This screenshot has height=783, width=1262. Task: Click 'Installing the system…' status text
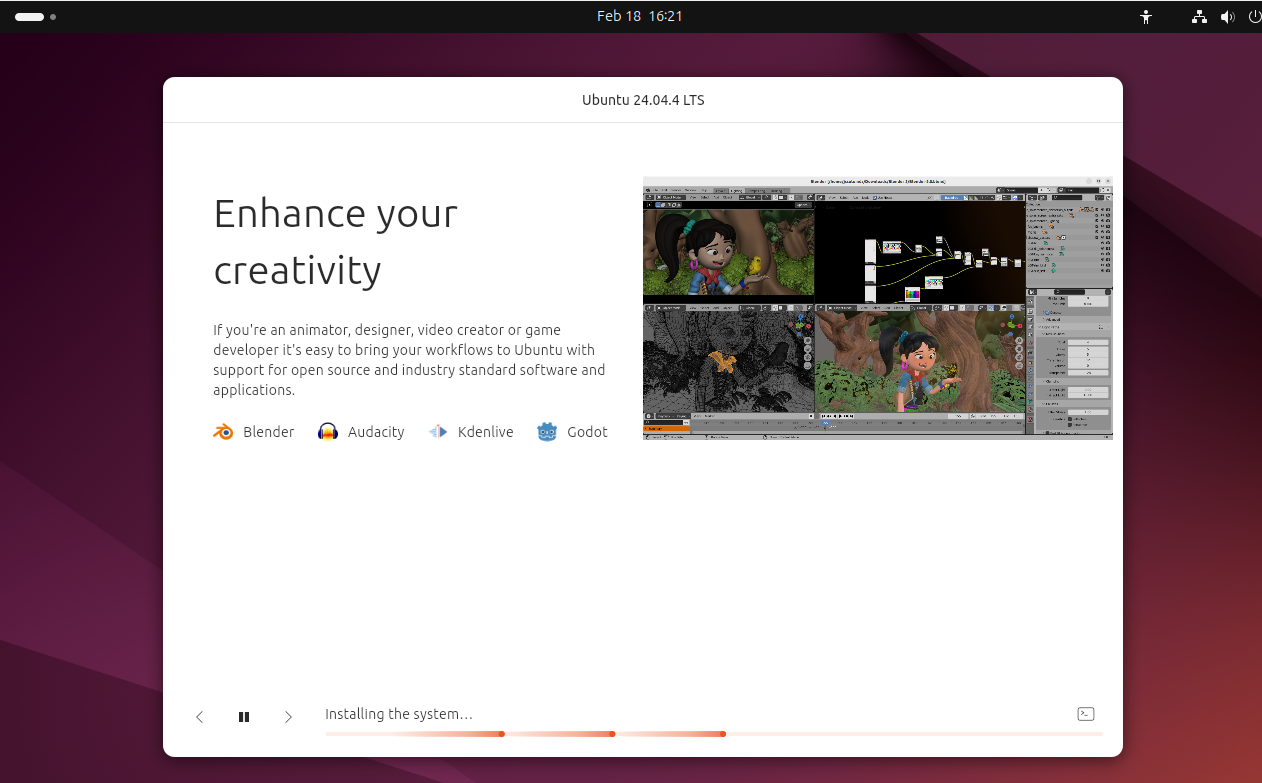399,714
